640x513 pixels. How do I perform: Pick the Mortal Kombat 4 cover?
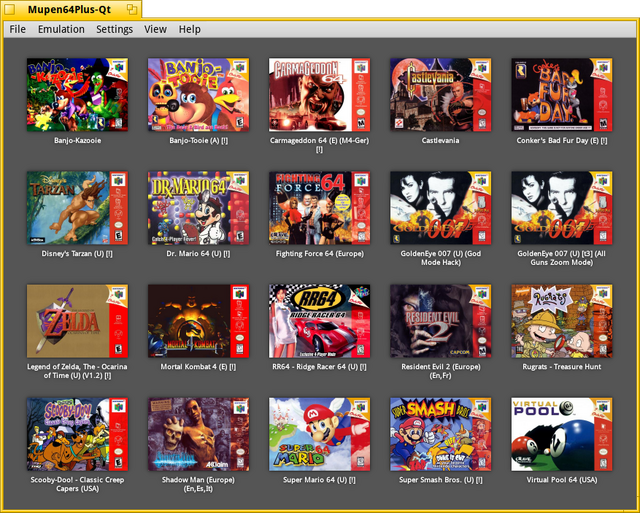(198, 321)
